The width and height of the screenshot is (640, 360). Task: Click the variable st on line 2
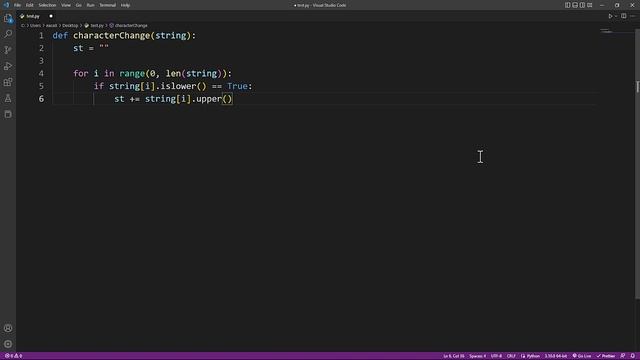78,49
